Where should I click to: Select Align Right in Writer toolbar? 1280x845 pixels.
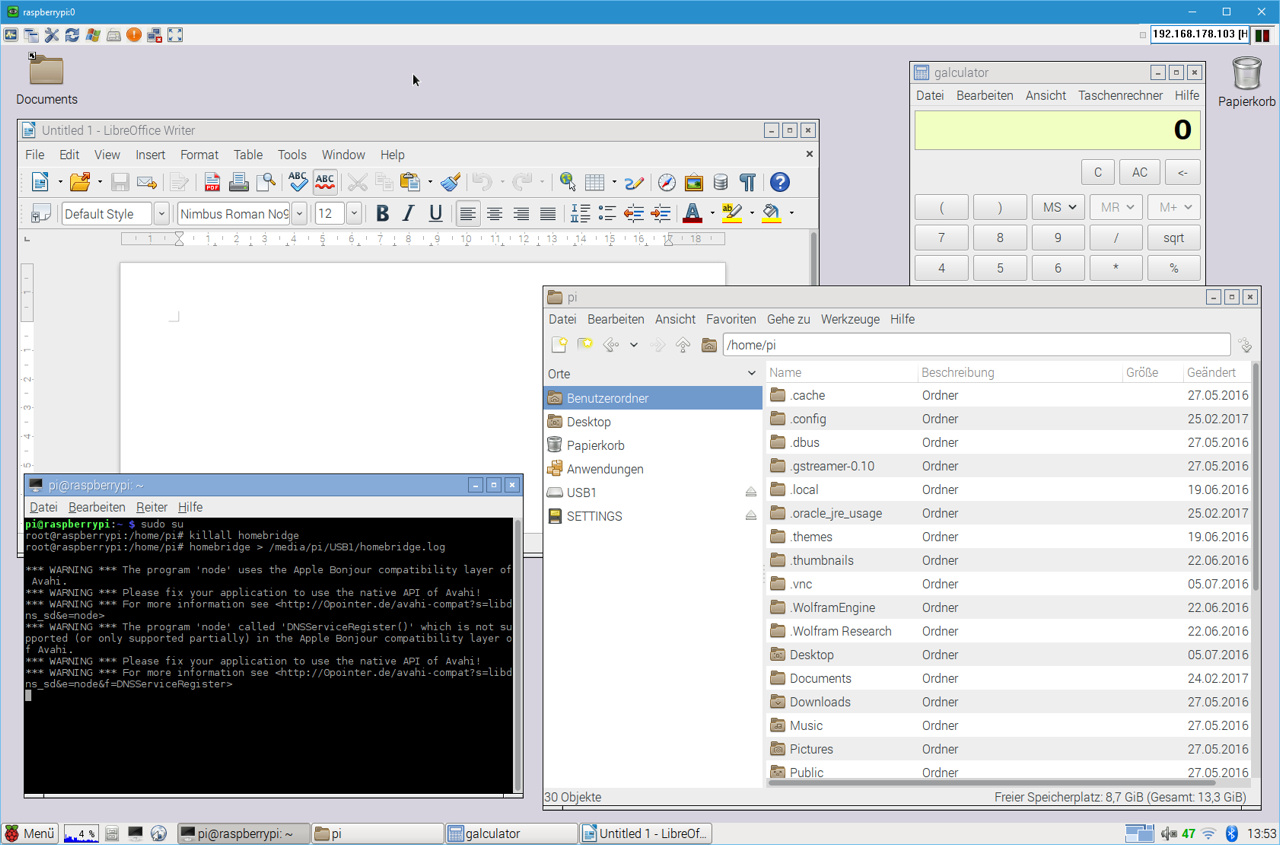pos(521,213)
